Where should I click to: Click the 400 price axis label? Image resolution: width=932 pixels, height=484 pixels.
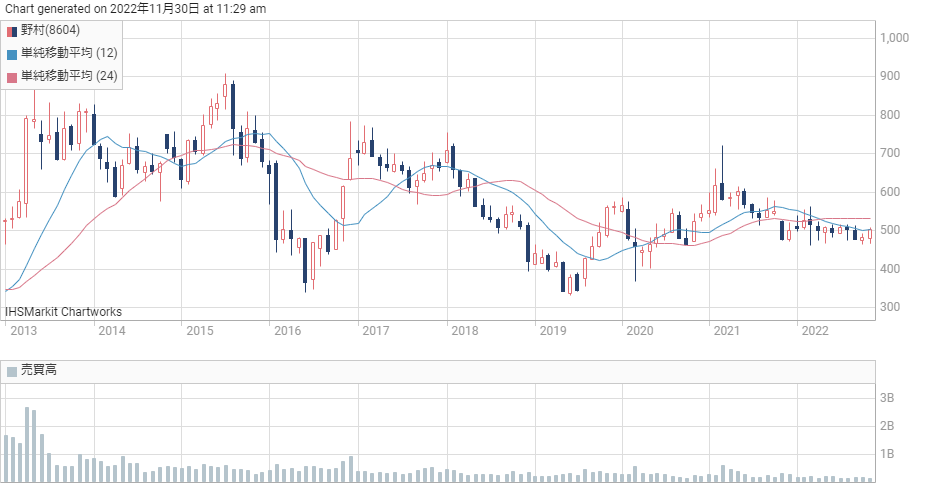click(890, 269)
